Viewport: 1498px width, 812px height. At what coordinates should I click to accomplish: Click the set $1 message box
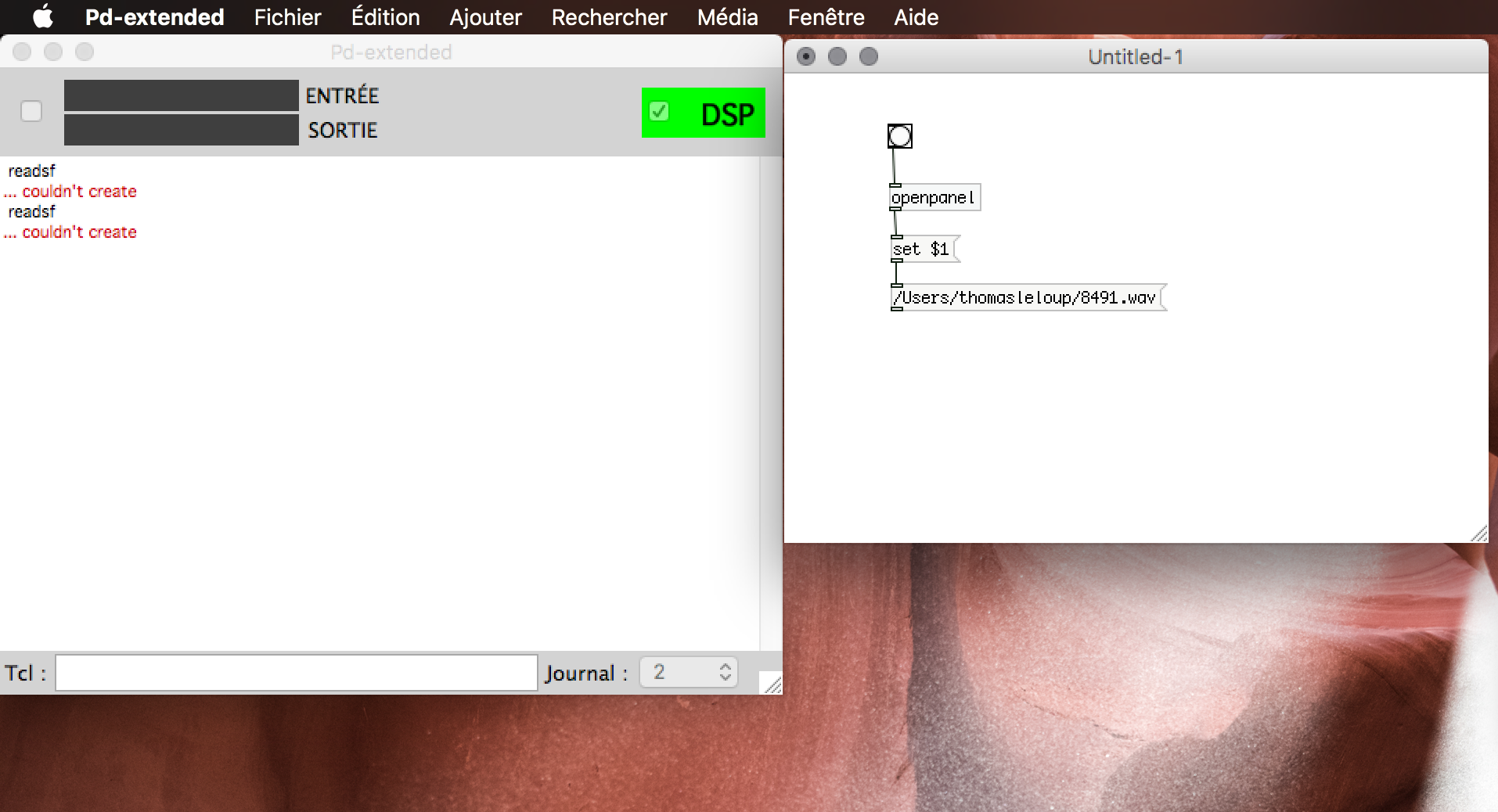[x=922, y=250]
